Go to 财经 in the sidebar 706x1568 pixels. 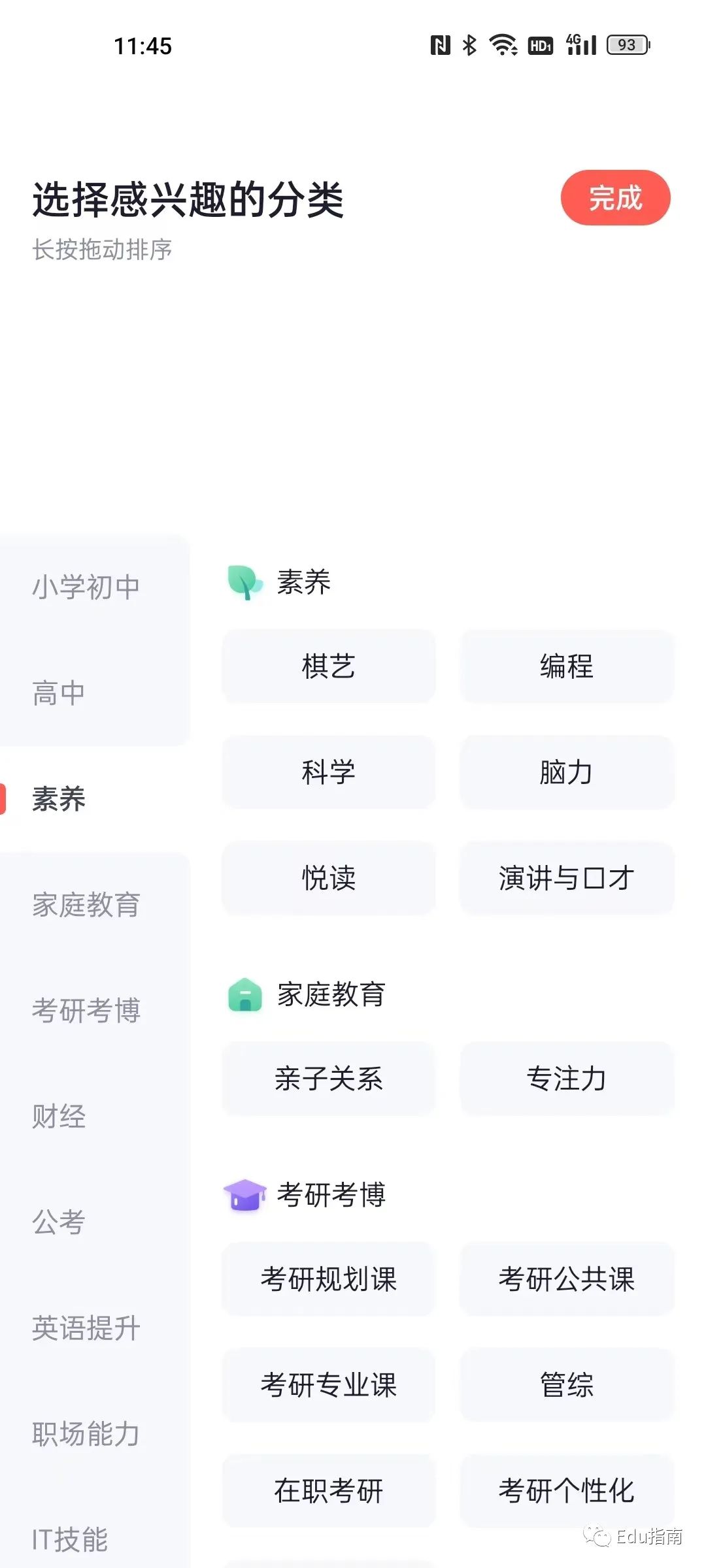(59, 1116)
